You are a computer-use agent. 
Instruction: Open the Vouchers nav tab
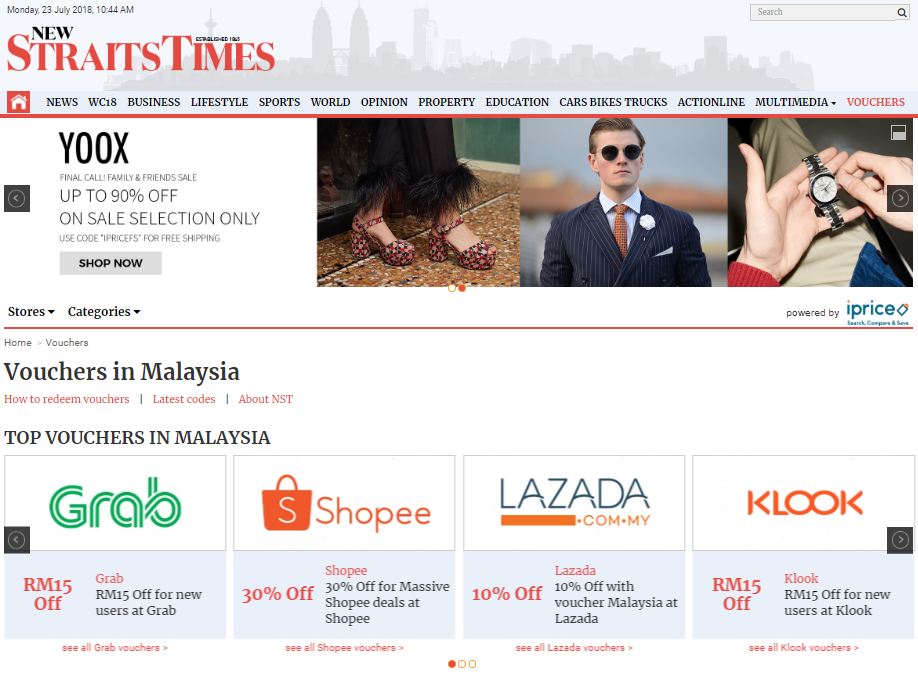pyautogui.click(x=875, y=102)
